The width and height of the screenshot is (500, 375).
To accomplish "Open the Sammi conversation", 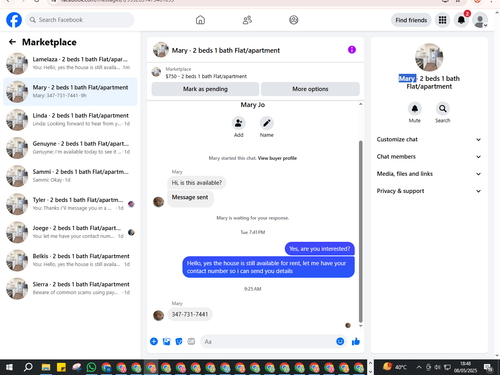I will click(70, 176).
